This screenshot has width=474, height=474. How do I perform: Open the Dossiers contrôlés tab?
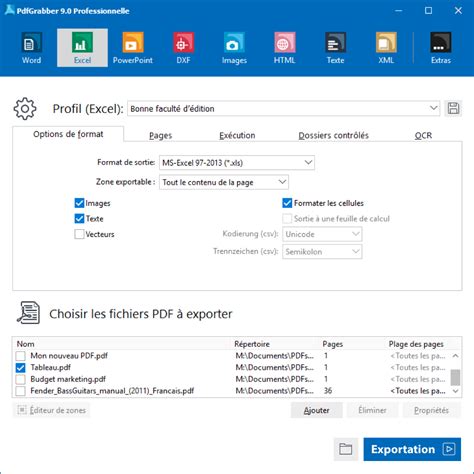(x=333, y=135)
